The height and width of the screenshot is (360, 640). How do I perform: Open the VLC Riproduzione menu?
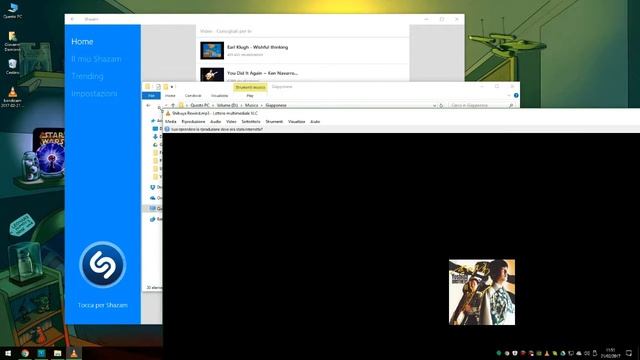[x=193, y=122]
